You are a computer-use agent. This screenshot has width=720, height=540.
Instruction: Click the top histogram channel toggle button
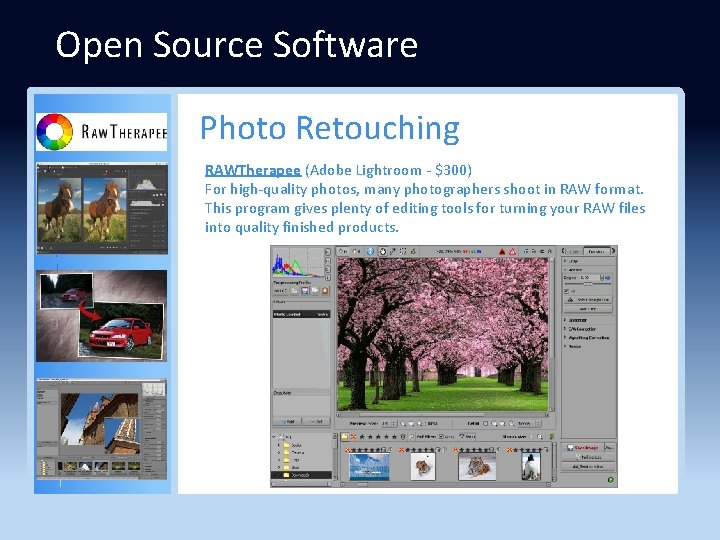tap(328, 252)
